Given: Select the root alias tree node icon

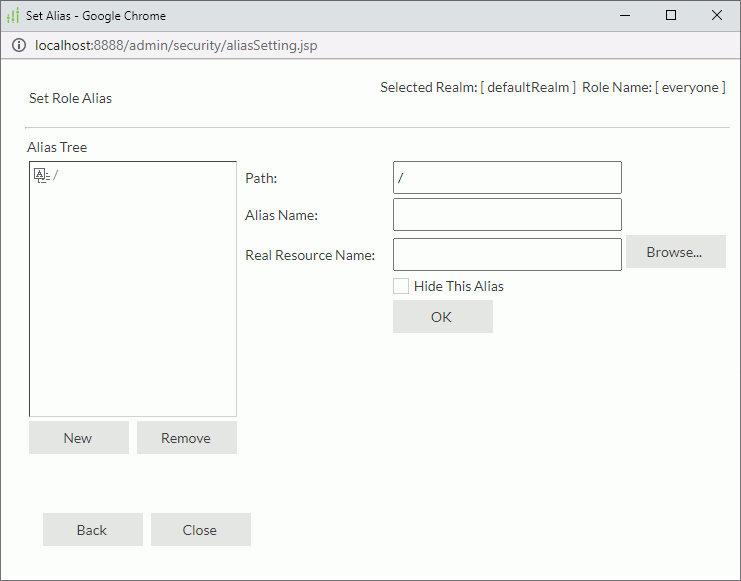Looking at the screenshot, I should point(42,175).
